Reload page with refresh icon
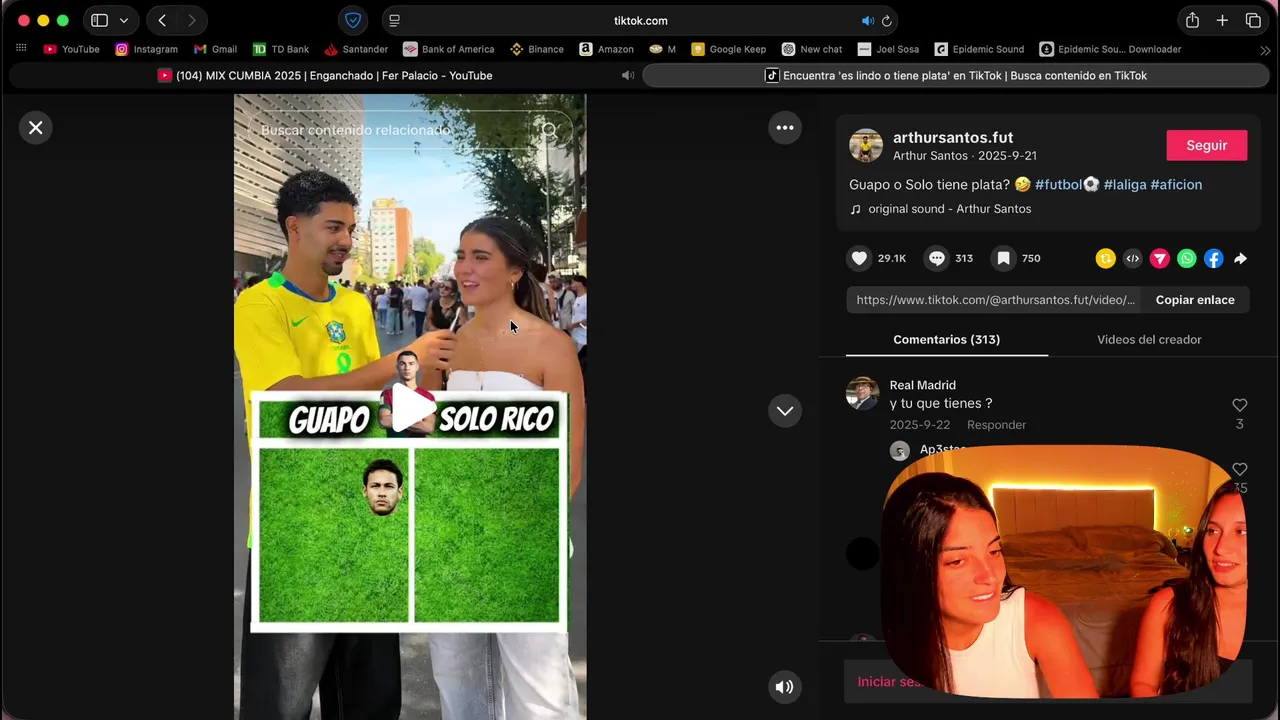The width and height of the screenshot is (1280, 720). (x=886, y=20)
